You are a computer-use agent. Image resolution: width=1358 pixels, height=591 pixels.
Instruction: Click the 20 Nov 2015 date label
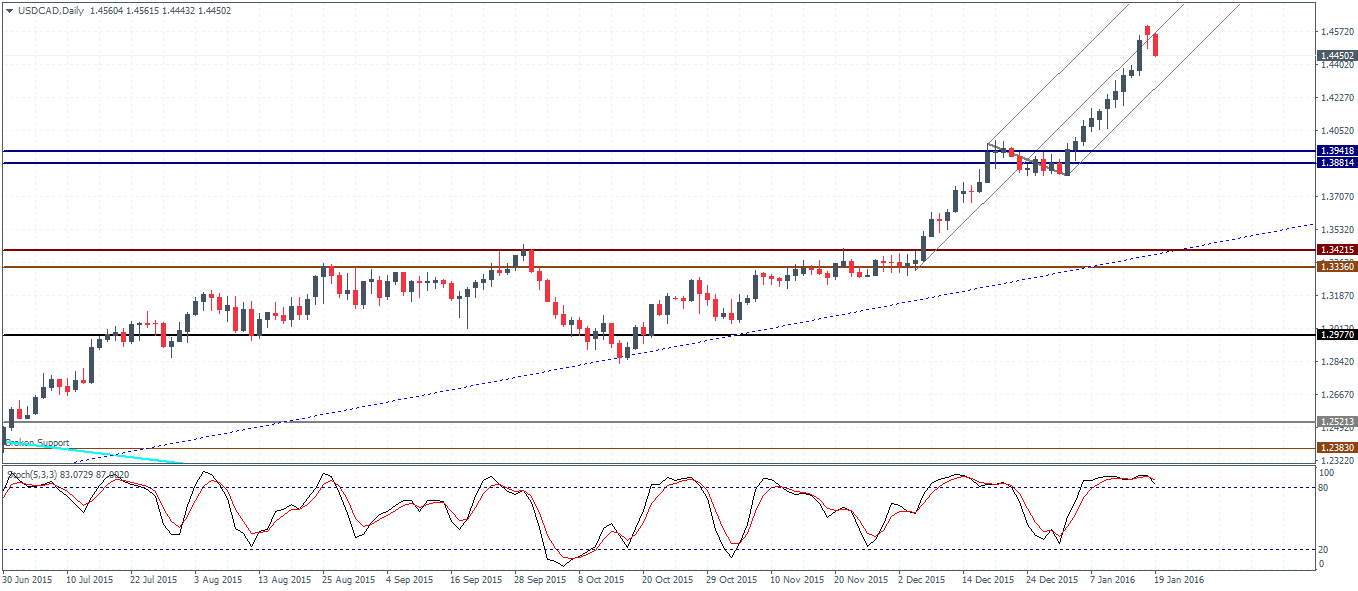point(859,579)
